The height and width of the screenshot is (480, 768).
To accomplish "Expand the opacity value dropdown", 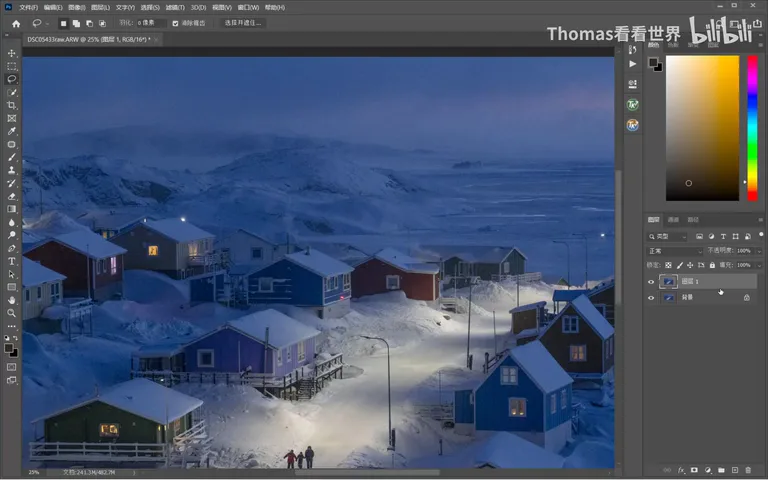I will tap(759, 251).
